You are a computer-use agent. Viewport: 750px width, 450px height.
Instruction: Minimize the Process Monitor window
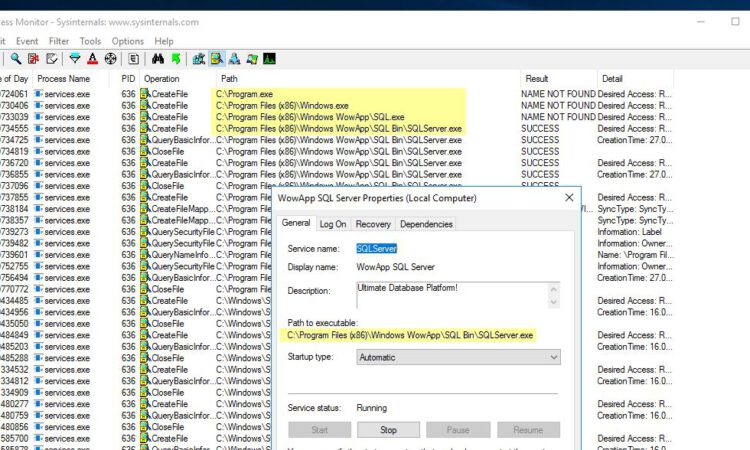tap(701, 22)
